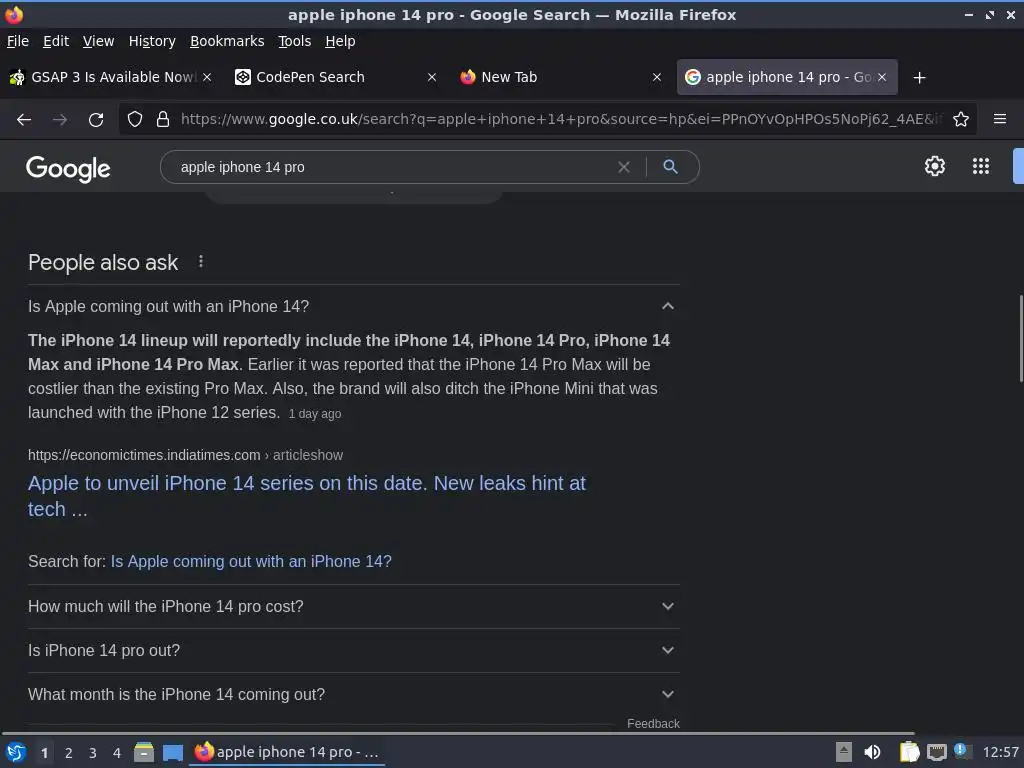This screenshot has width=1024, height=768.
Task: Open People also ask options menu
Action: [x=200, y=262]
